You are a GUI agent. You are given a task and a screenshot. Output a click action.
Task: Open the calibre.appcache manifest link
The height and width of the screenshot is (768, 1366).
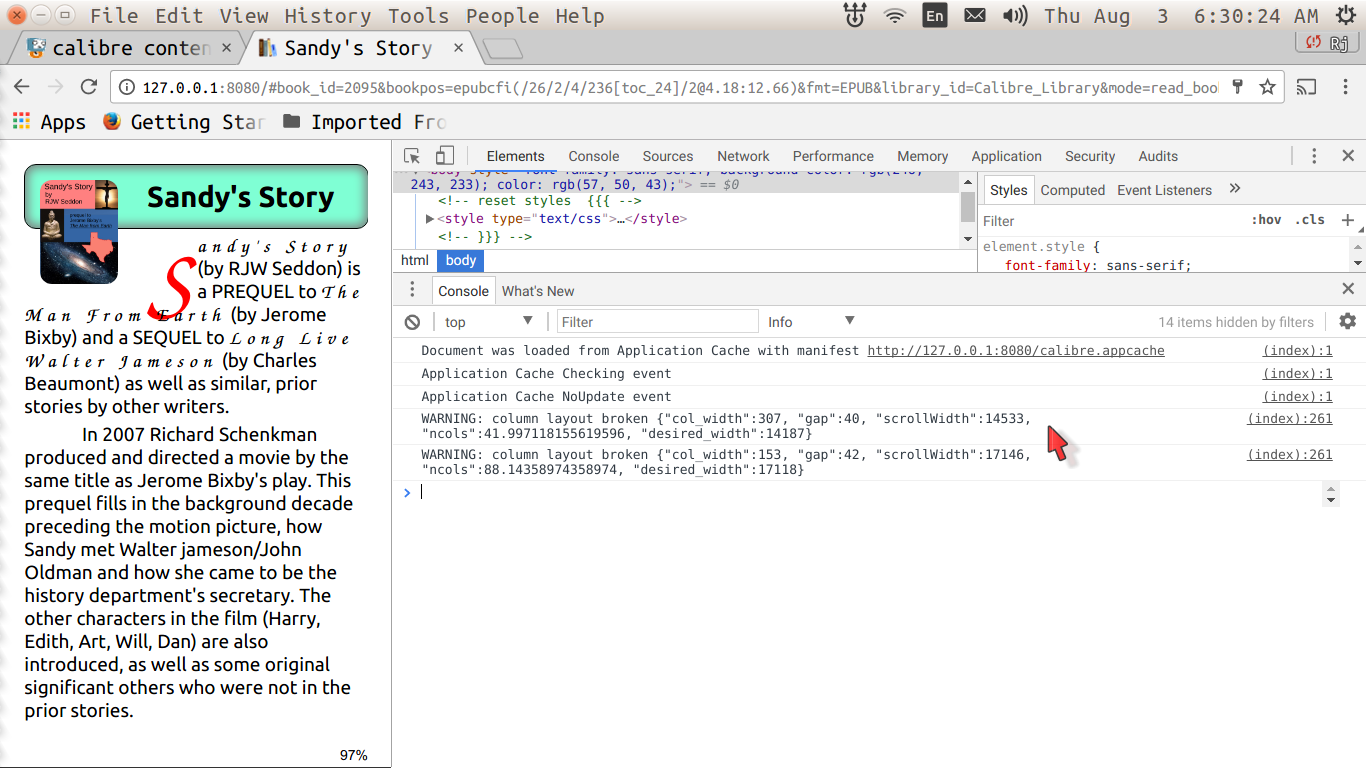(1015, 350)
